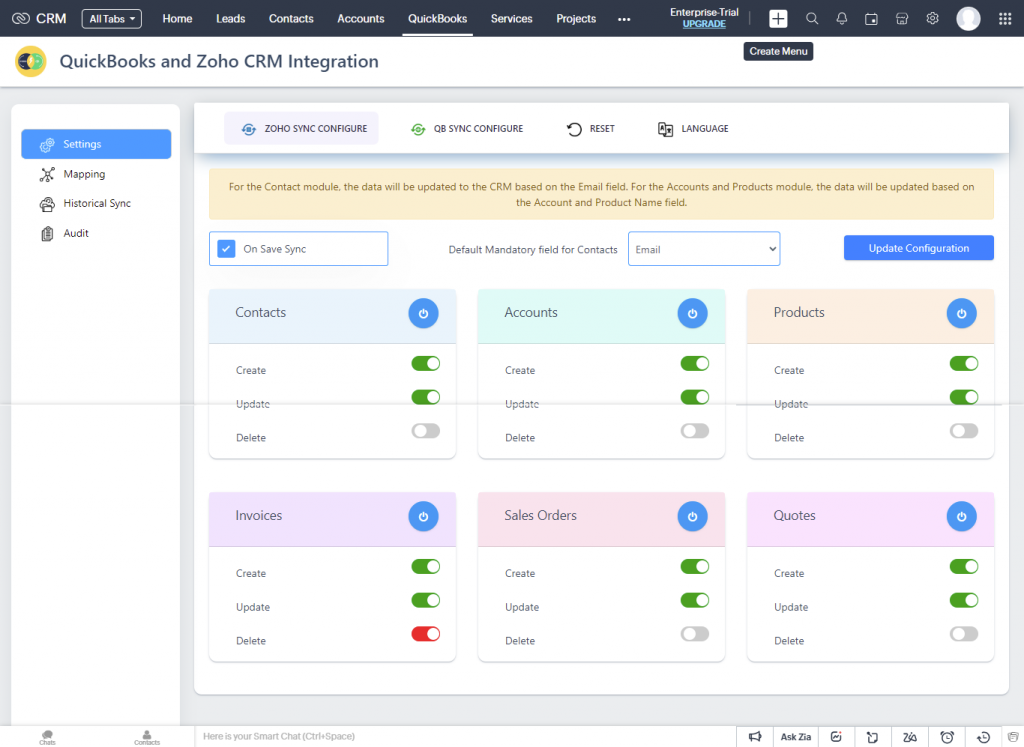The image size is (1024, 747).
Task: Uncheck the On Save Sync checkbox
Action: point(226,249)
